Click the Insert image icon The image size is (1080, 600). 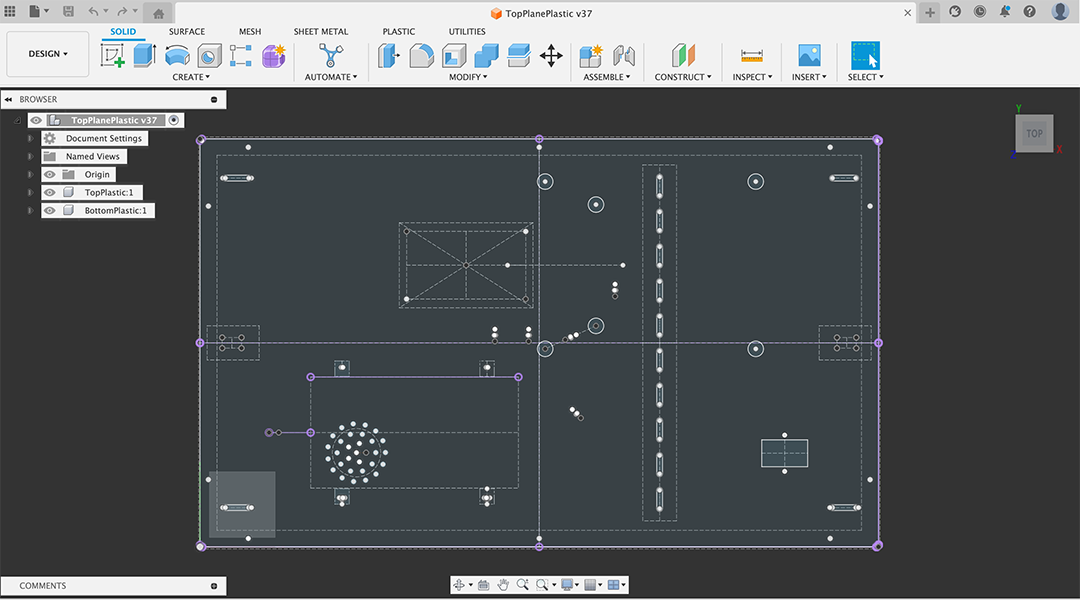point(809,56)
